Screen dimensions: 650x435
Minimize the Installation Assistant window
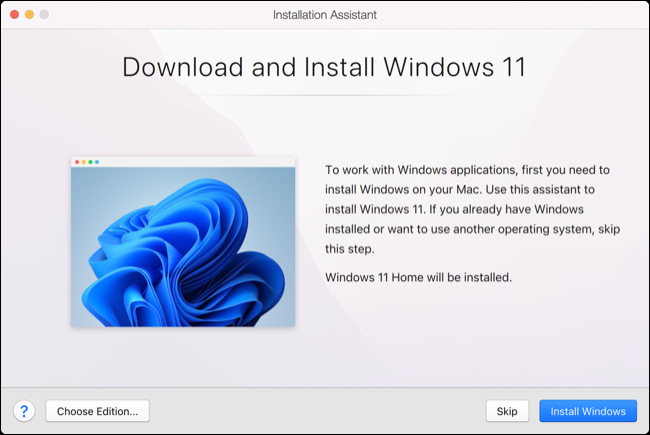click(29, 15)
